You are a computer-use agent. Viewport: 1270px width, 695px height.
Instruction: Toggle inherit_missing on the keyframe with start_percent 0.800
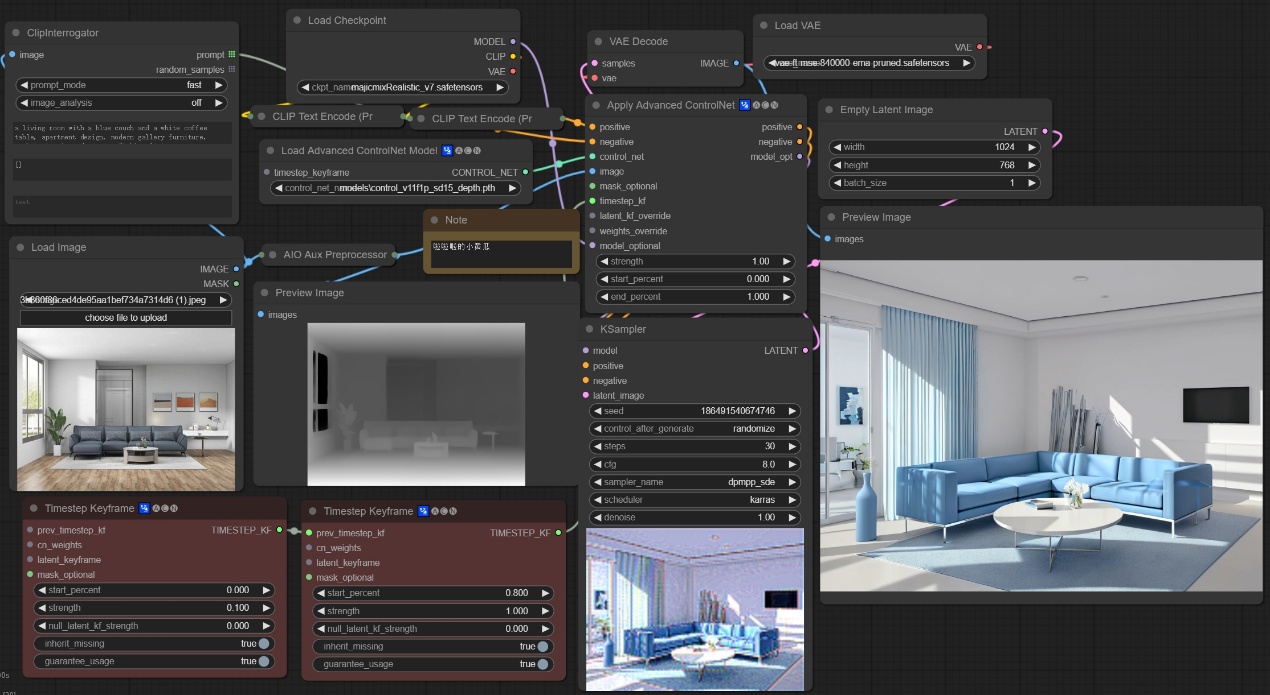tap(542, 647)
